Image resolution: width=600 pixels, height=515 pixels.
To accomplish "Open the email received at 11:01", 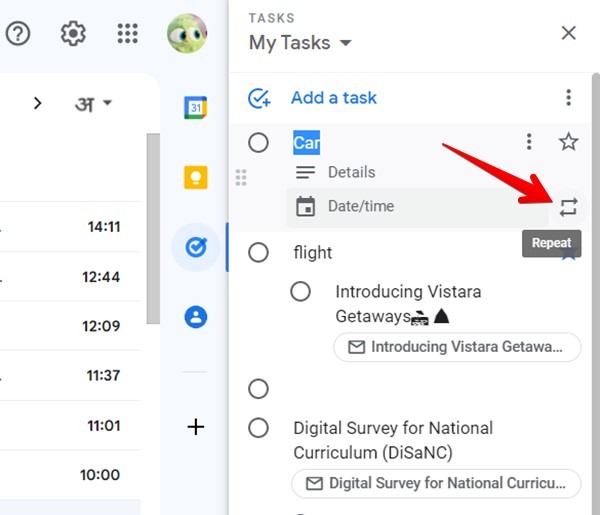I will coord(70,425).
